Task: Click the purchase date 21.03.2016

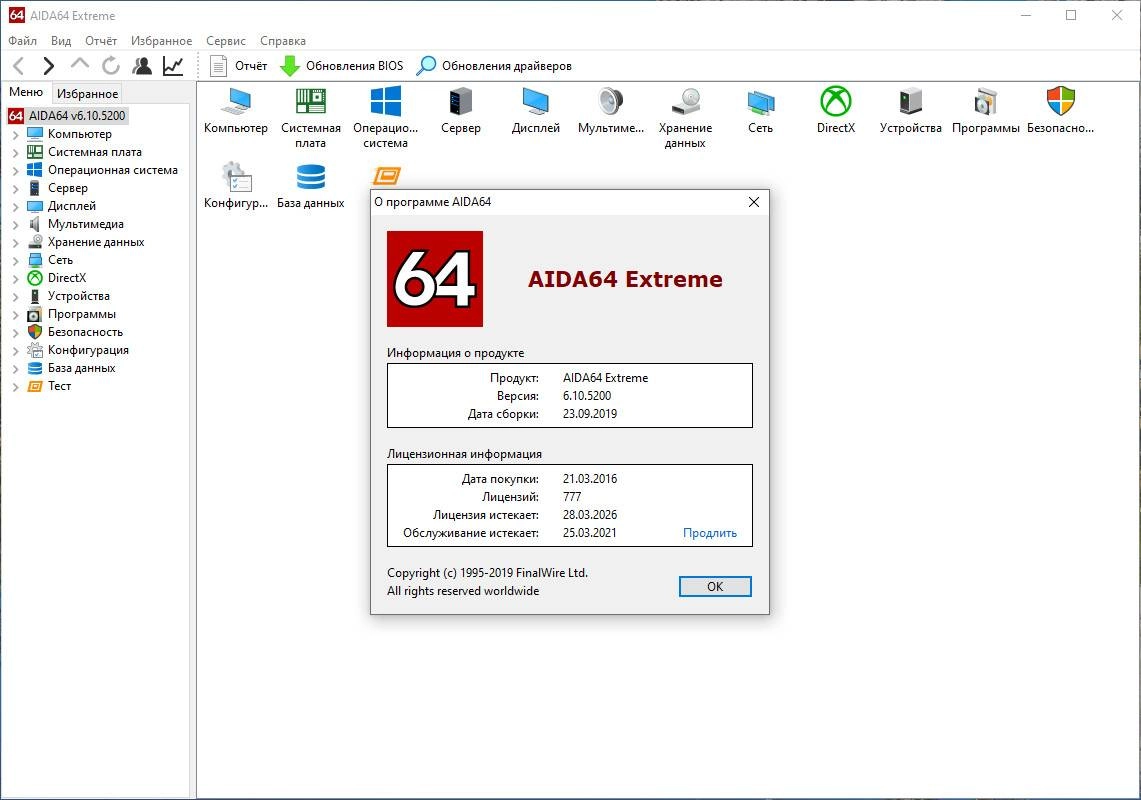Action: tap(589, 479)
